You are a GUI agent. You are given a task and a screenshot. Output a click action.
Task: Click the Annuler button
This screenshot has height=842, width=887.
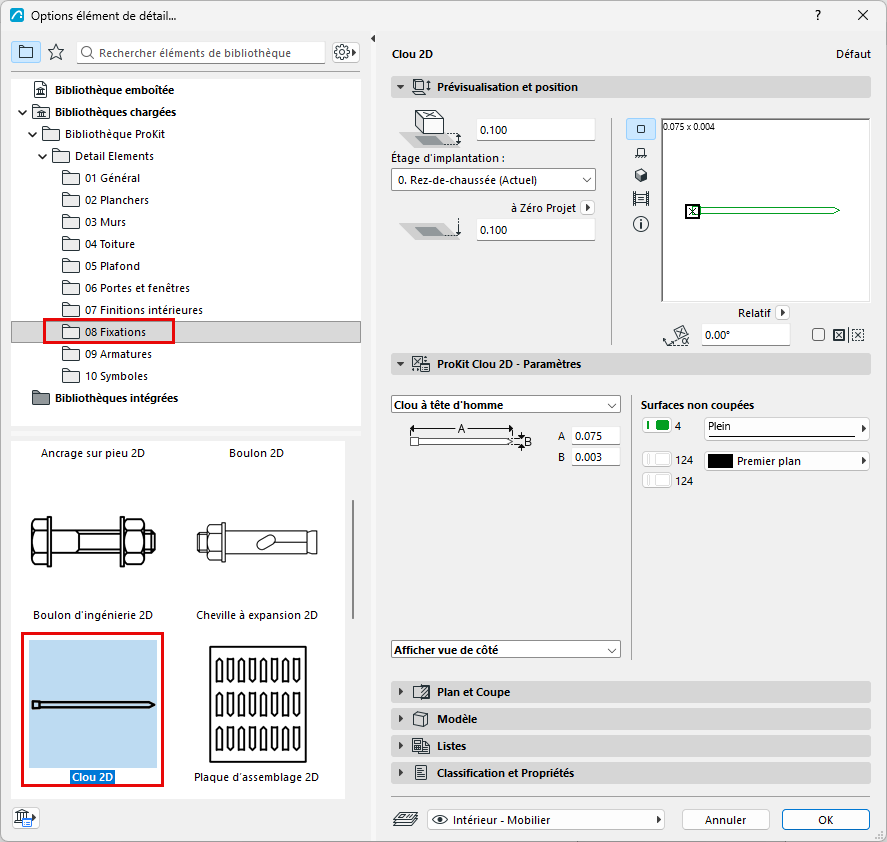(725, 819)
